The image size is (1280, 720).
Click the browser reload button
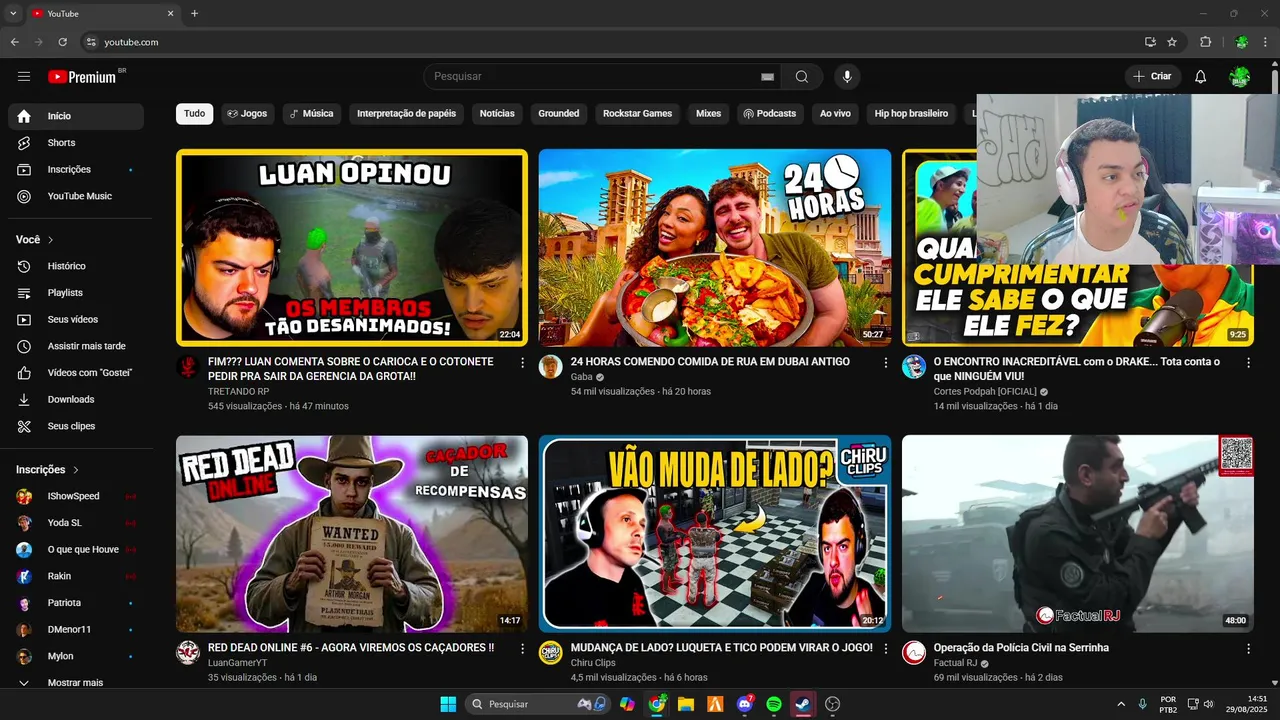tap(62, 42)
